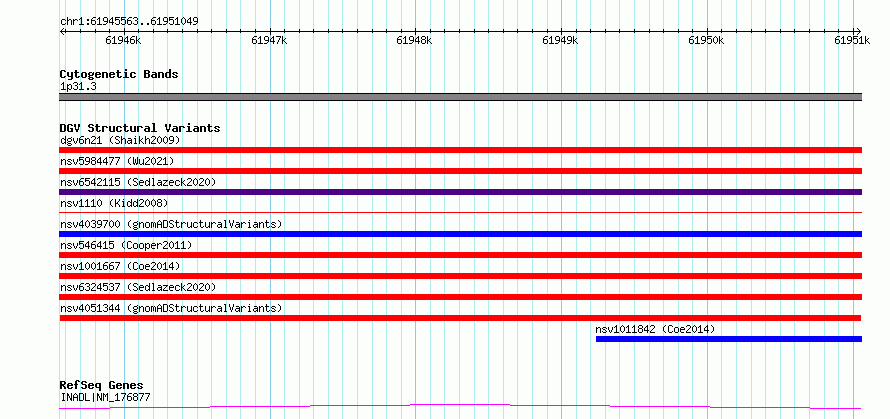
Task: Click the red bar for dgv6n21
Action: click(461, 150)
